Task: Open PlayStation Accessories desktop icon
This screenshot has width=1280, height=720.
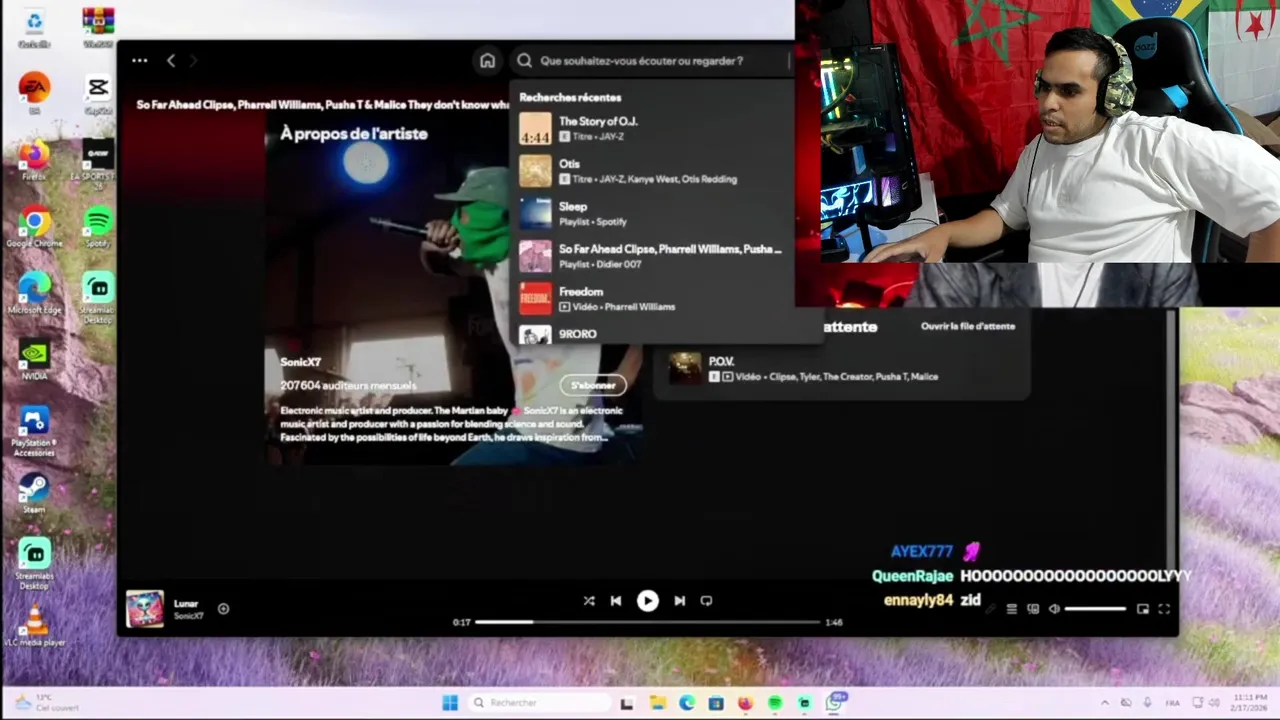Action: [34, 430]
